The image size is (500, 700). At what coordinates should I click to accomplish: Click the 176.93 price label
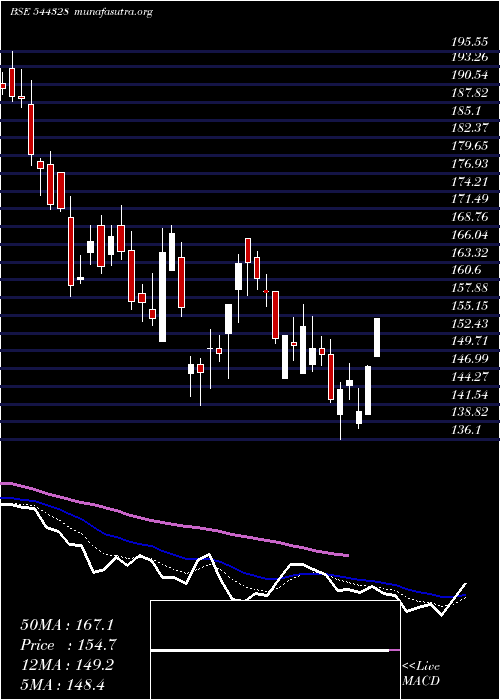(470, 163)
